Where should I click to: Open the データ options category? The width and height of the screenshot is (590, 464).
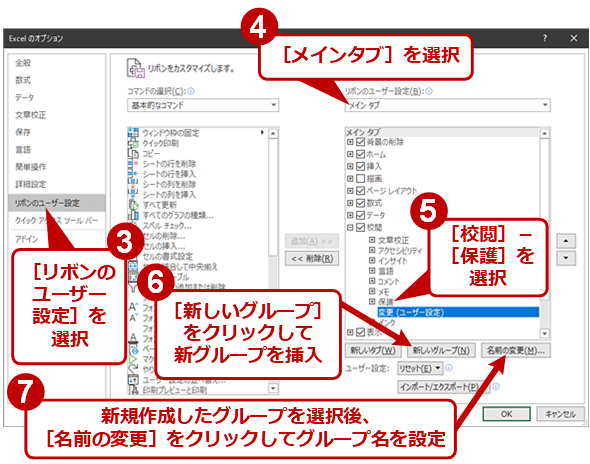tap(24, 97)
